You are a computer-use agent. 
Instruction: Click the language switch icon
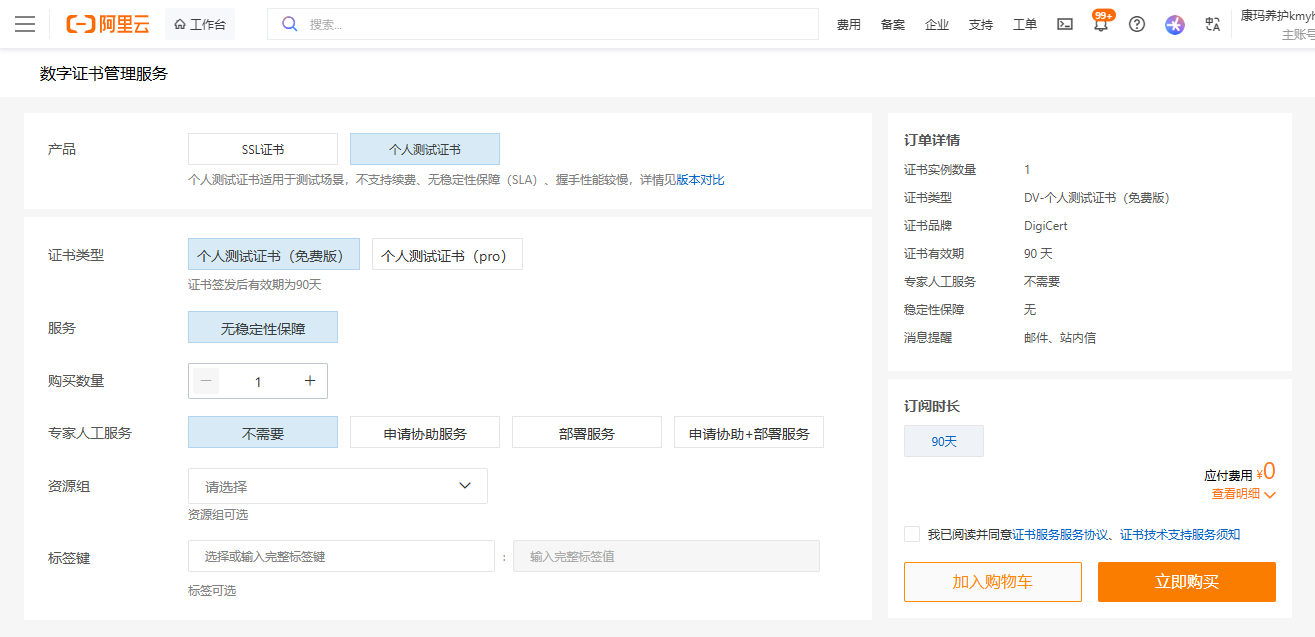point(1213,24)
